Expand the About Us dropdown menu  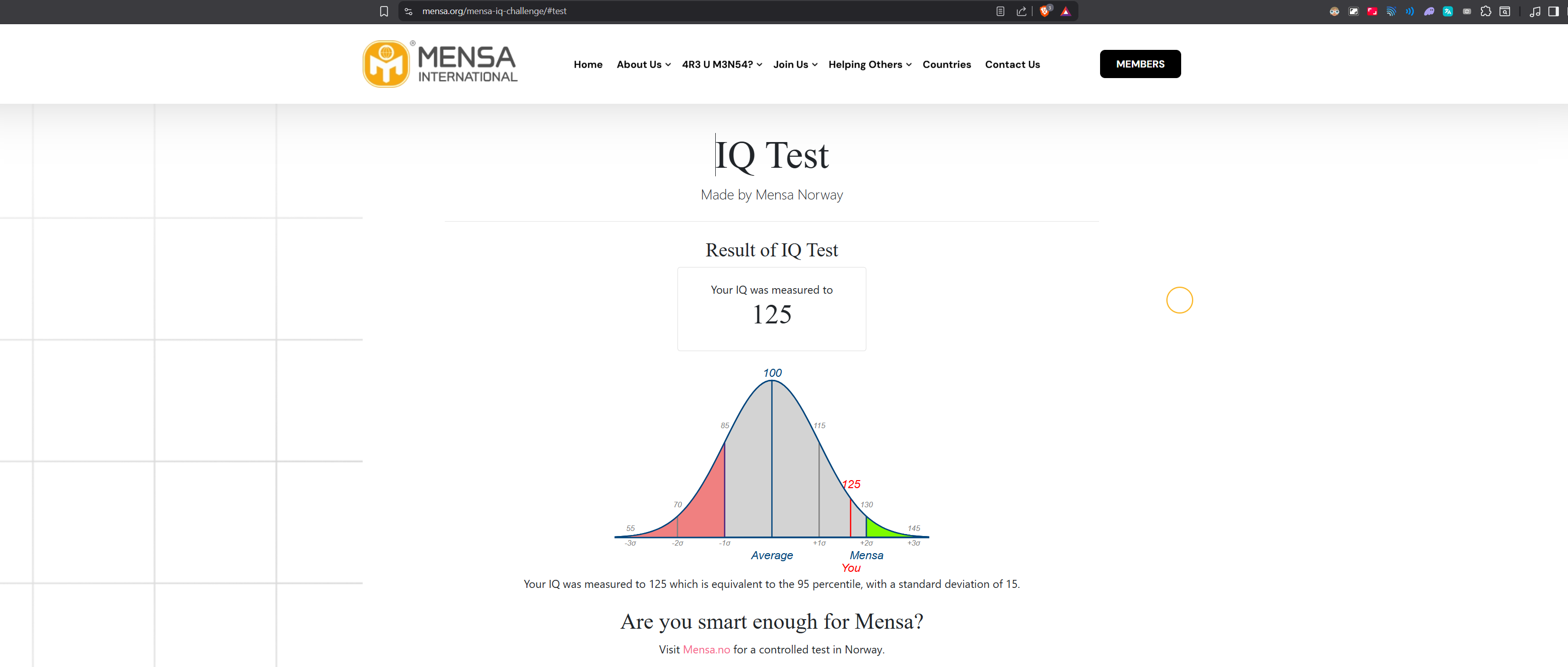(x=643, y=64)
